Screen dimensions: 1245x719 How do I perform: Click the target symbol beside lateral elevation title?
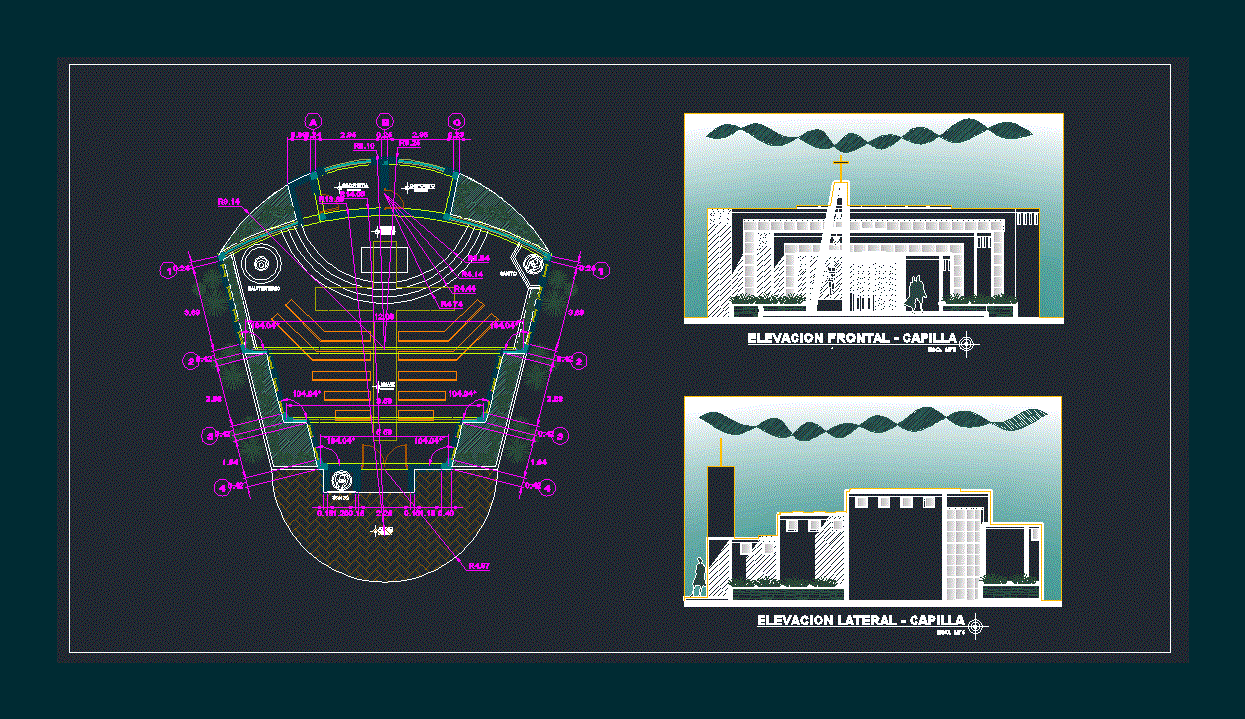tap(977, 626)
